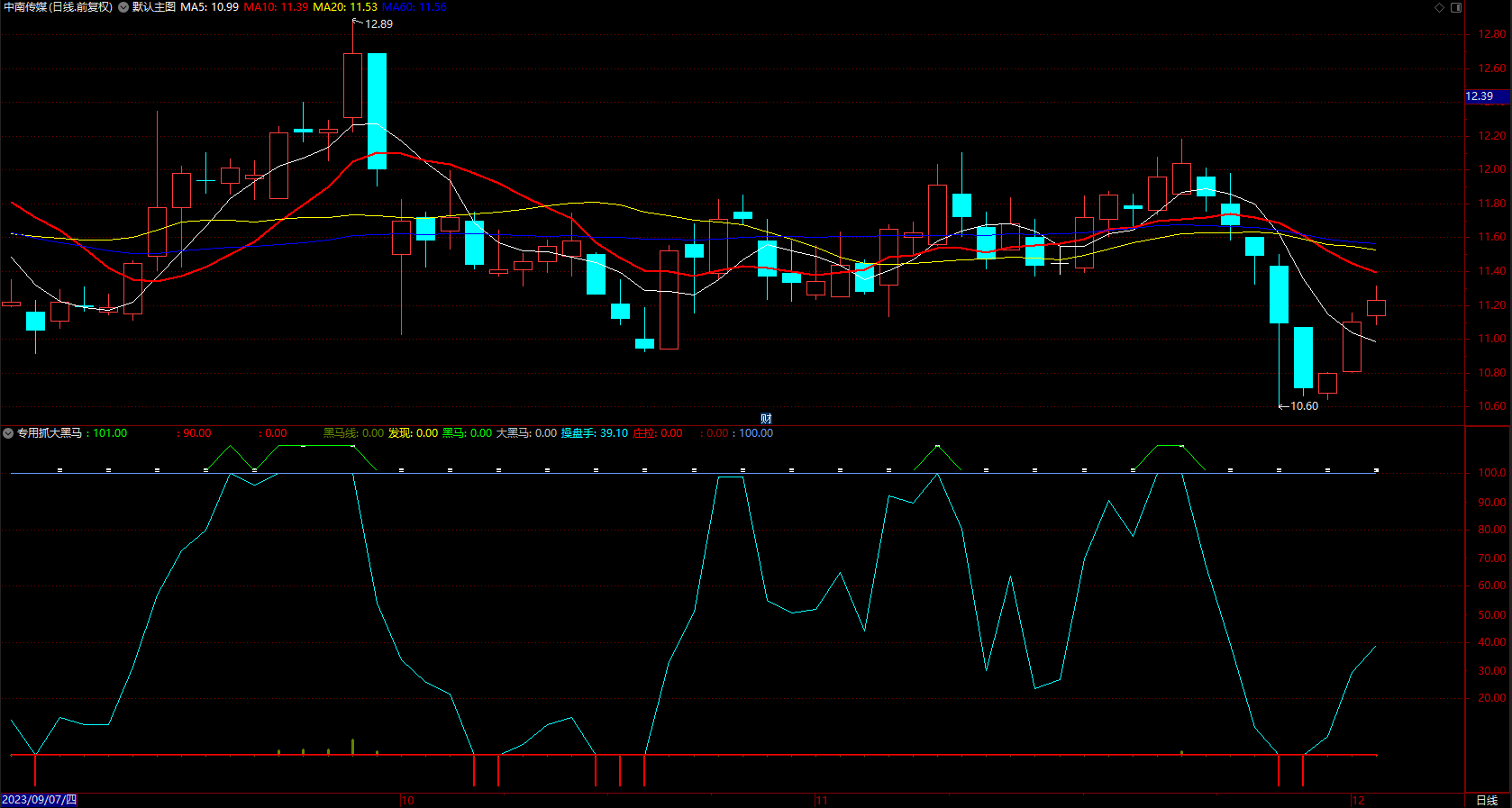1512x808 pixels.
Task: Click the 10.60 low price annotation
Action: (1304, 406)
